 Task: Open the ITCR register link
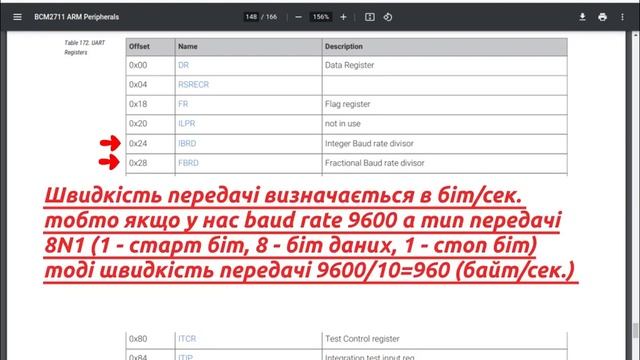pyautogui.click(x=187, y=339)
